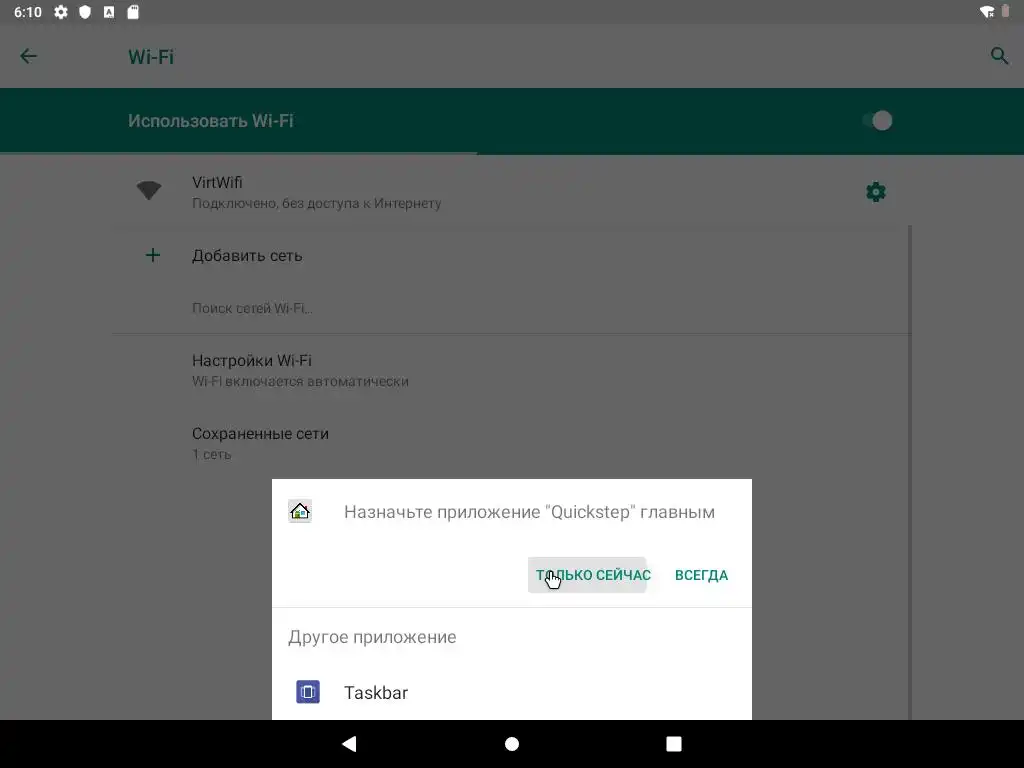Screen dimensions: 1024x768
Task: Open Сохраненные сети
Action: (x=512, y=443)
